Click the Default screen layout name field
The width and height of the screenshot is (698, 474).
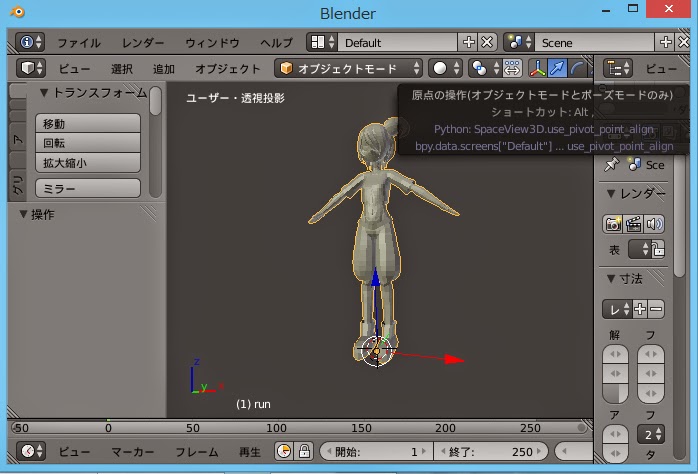tap(398, 42)
